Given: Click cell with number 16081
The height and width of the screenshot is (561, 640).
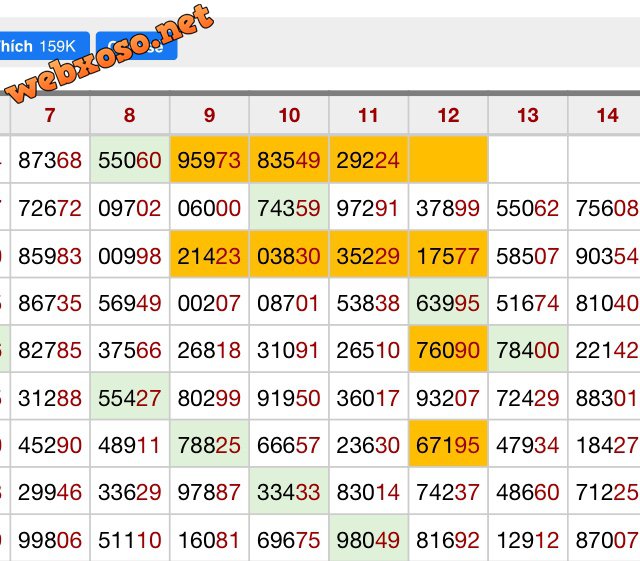Looking at the screenshot, I should point(209,539).
